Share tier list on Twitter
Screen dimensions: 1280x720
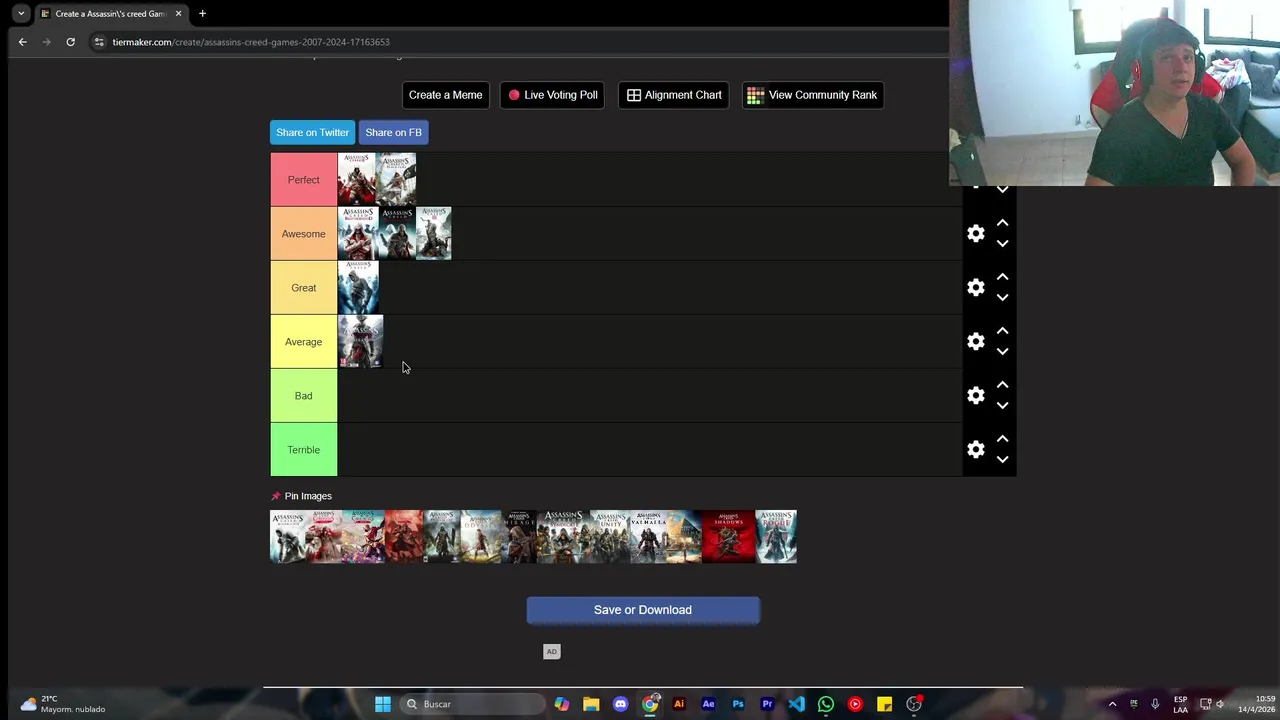pyautogui.click(x=312, y=132)
